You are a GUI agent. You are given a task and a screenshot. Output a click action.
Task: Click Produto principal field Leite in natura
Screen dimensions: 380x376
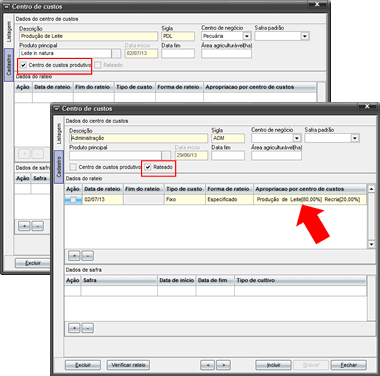point(65,53)
